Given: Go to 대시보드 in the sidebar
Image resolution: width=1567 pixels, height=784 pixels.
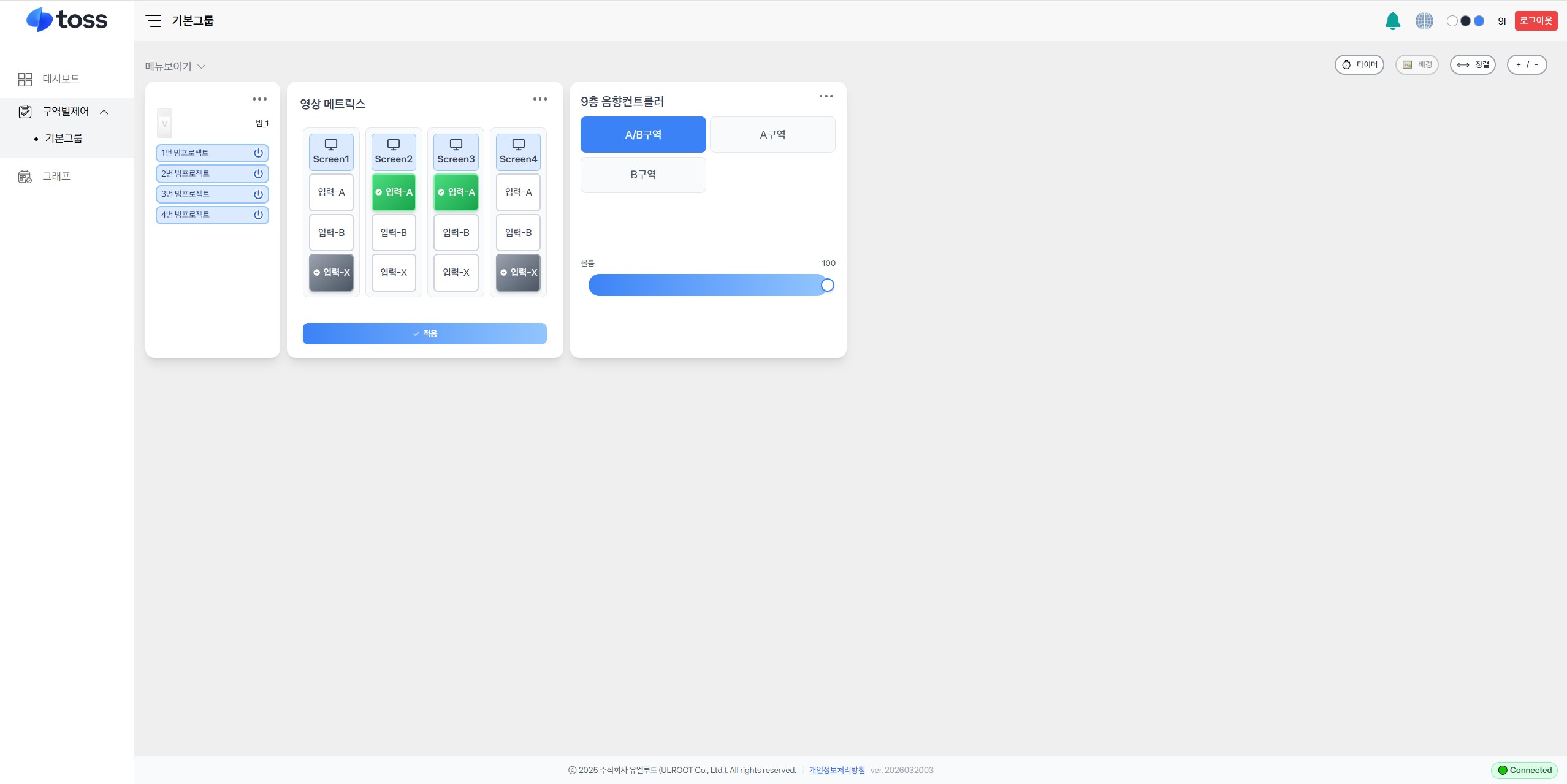Looking at the screenshot, I should click(x=61, y=79).
